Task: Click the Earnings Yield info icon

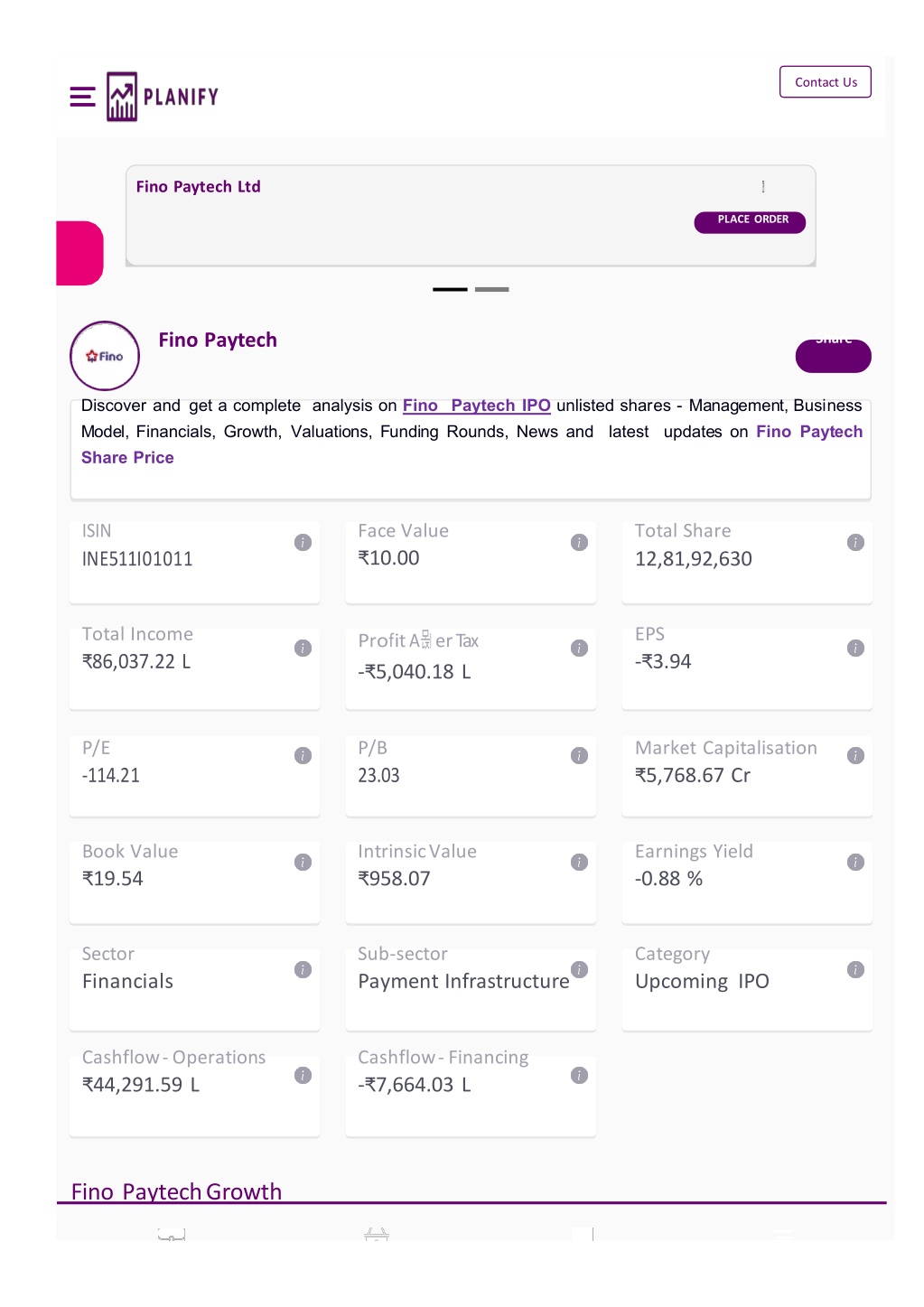Action: coord(855,862)
